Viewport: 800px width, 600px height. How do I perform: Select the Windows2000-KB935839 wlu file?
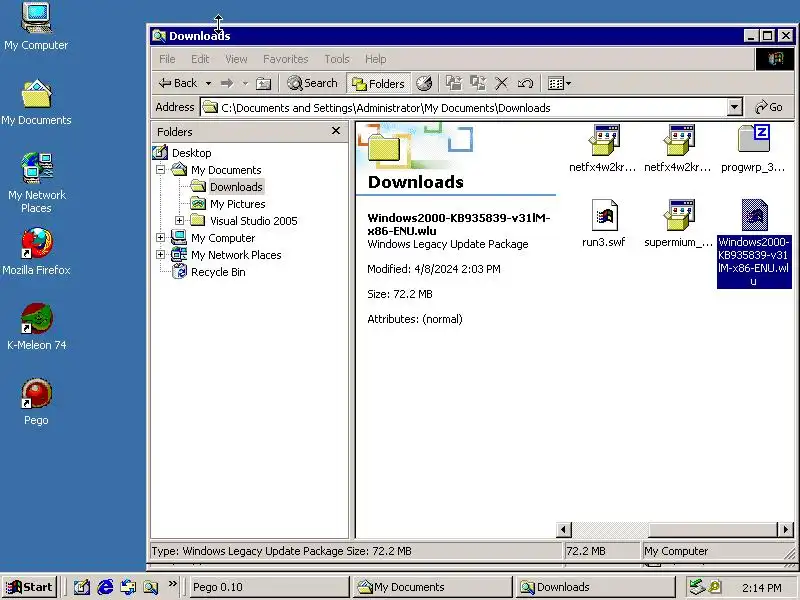tap(754, 243)
